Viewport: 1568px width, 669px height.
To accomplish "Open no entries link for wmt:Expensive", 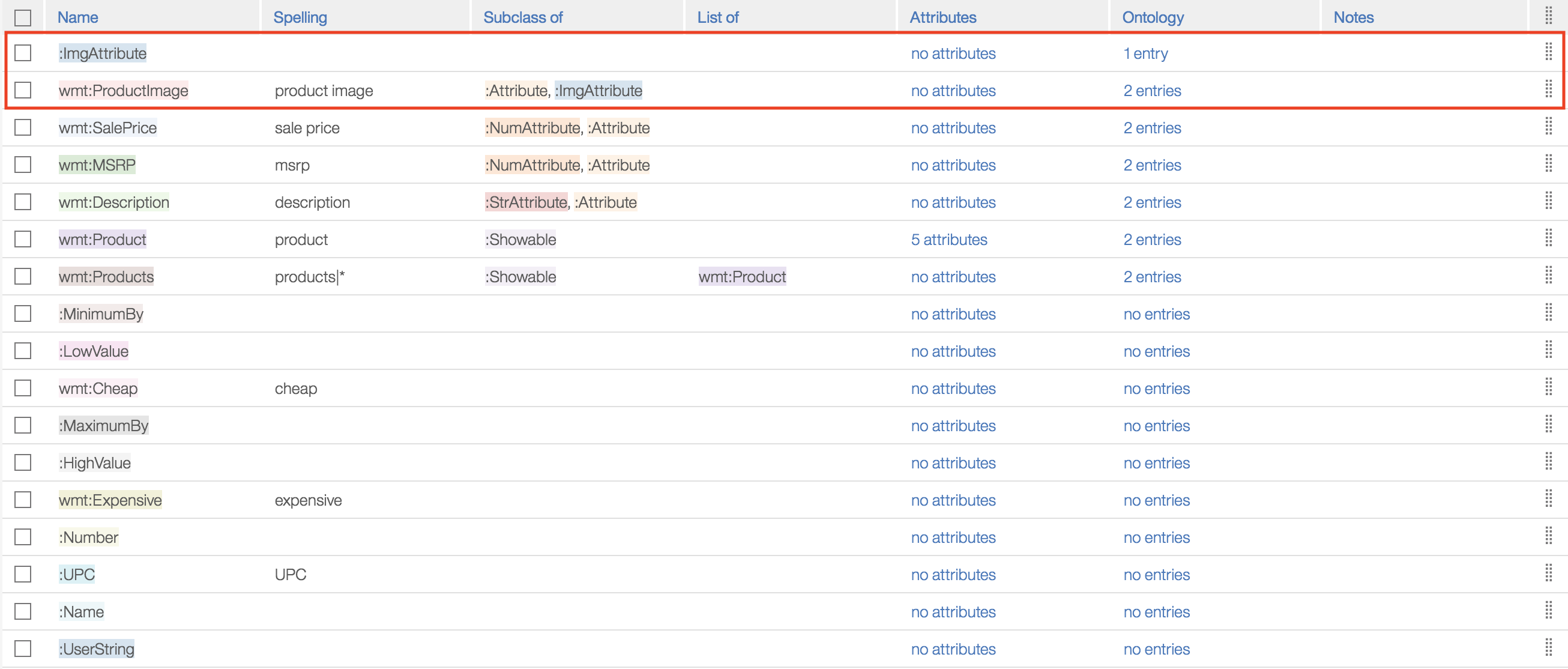I will (x=1157, y=500).
